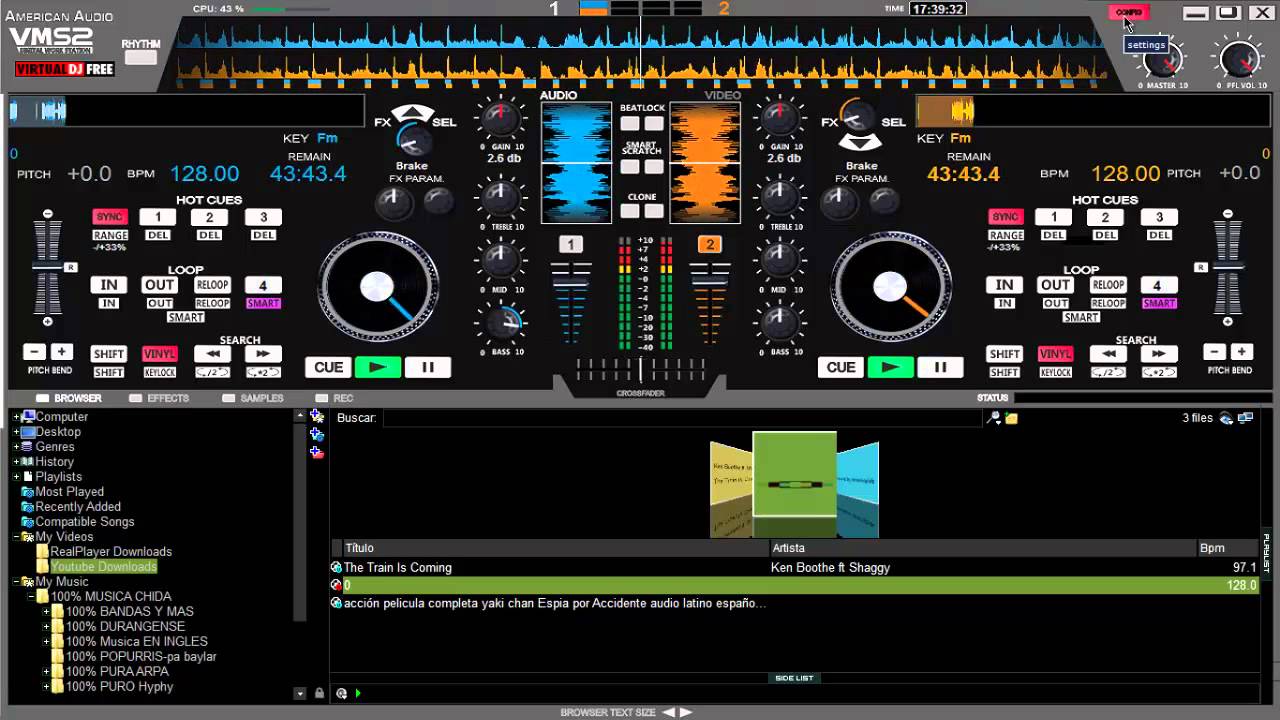Click the add filter folder icon
The width and height of the screenshot is (1280, 720).
317,434
